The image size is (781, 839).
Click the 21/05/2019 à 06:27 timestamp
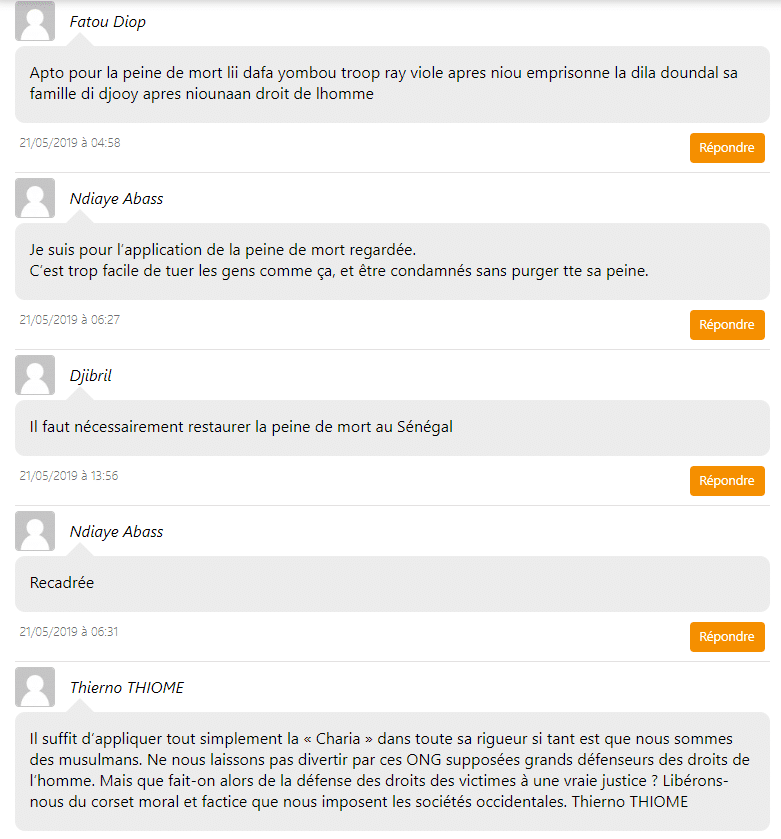(x=69, y=320)
